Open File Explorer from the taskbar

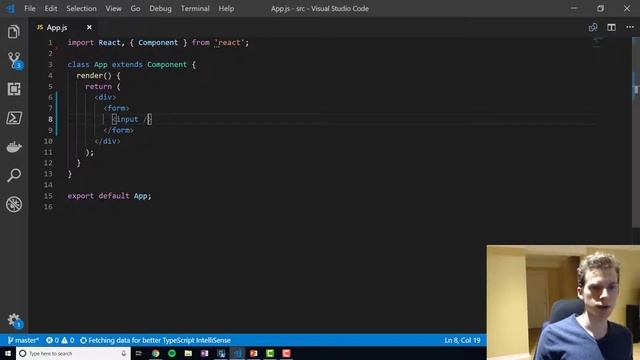tap(188, 353)
